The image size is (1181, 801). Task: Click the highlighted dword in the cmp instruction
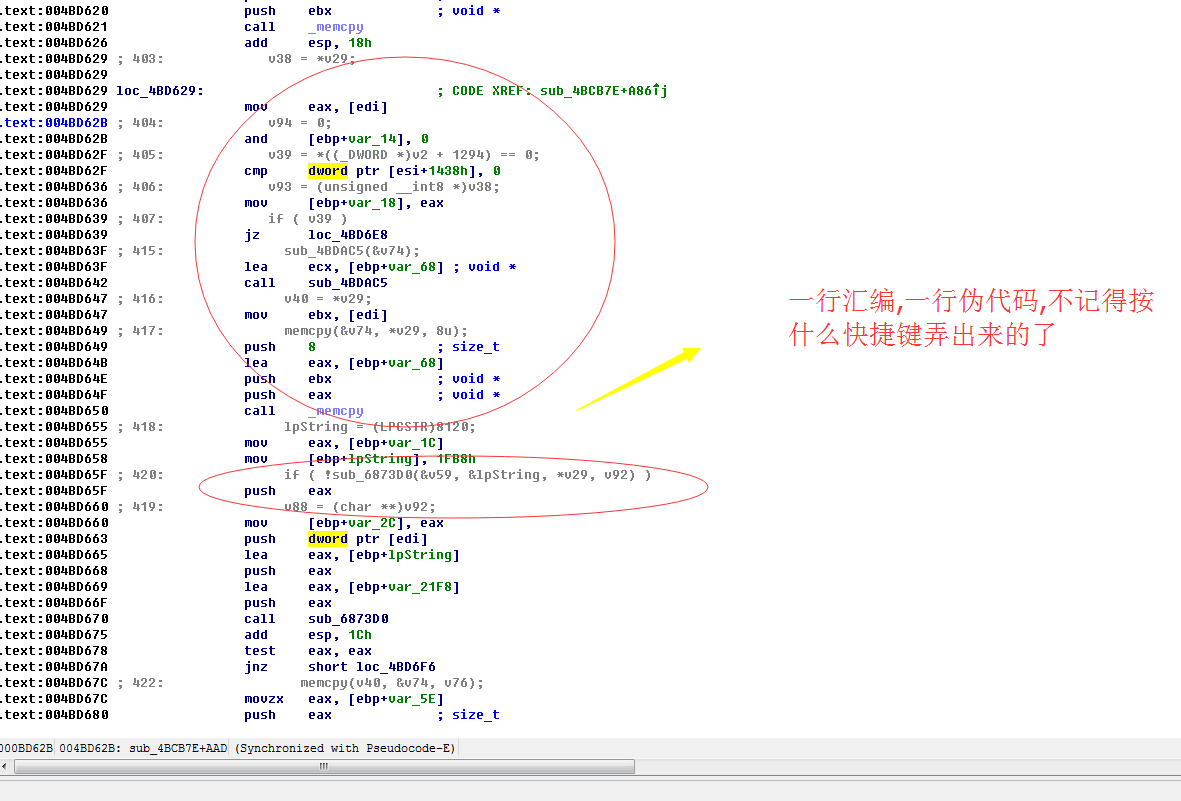[328, 171]
